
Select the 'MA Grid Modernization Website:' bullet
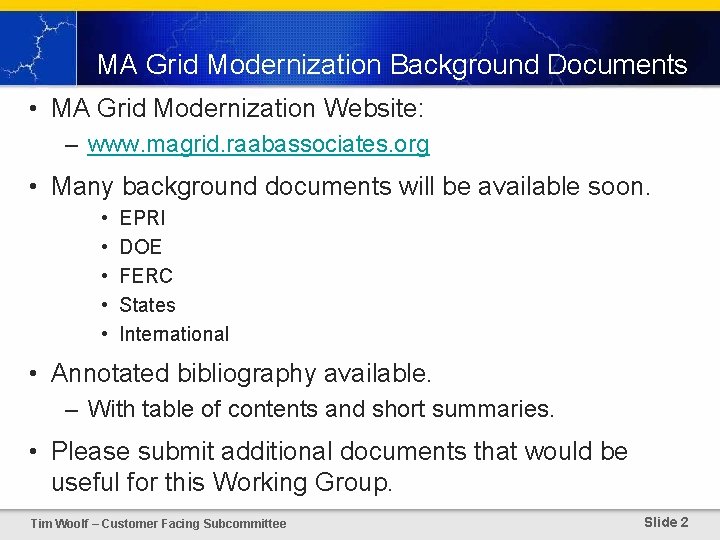pyautogui.click(x=237, y=108)
